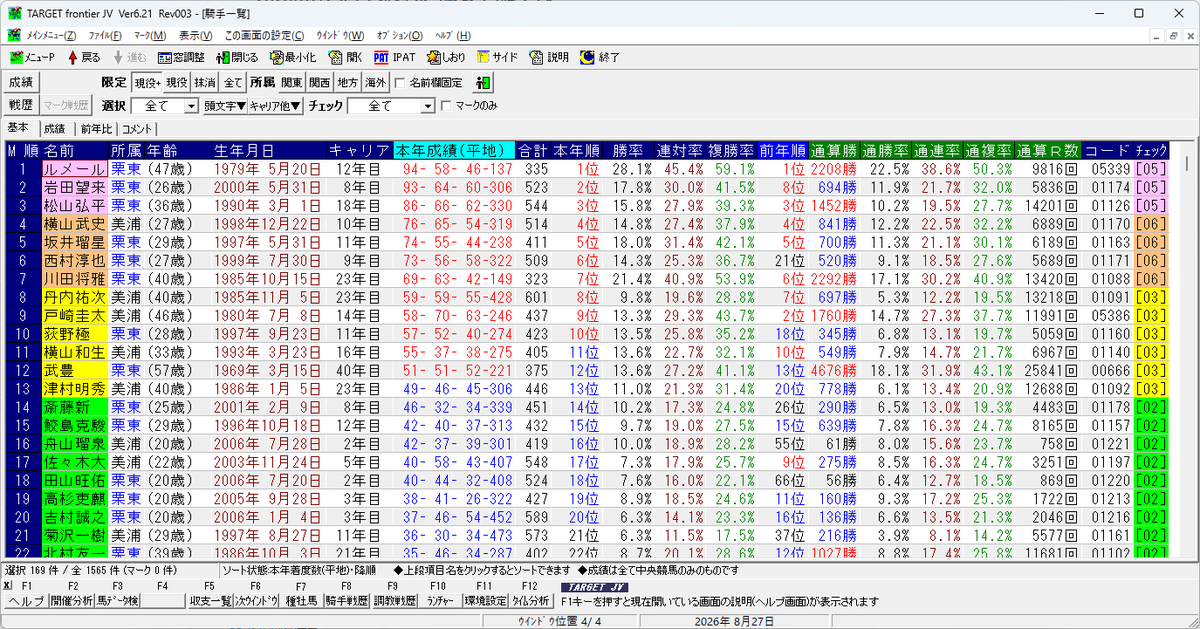Open the キャリア他▼ dropdown
This screenshot has width=1200, height=629.
coord(275,105)
